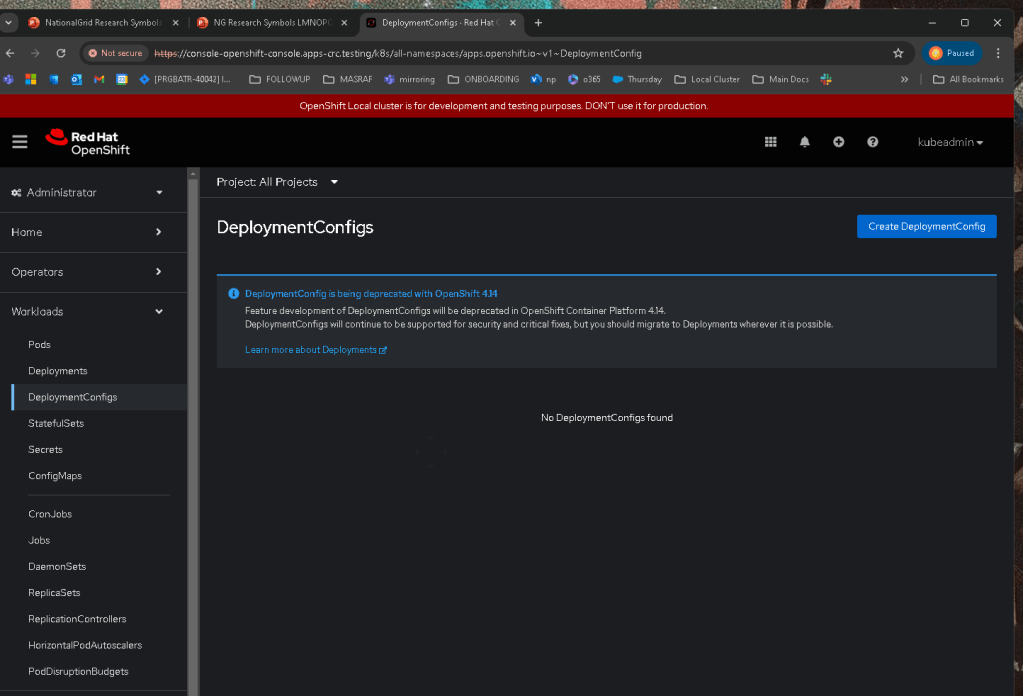Show more bookmarks with the chevron
The height and width of the screenshot is (696, 1023).
[904, 79]
